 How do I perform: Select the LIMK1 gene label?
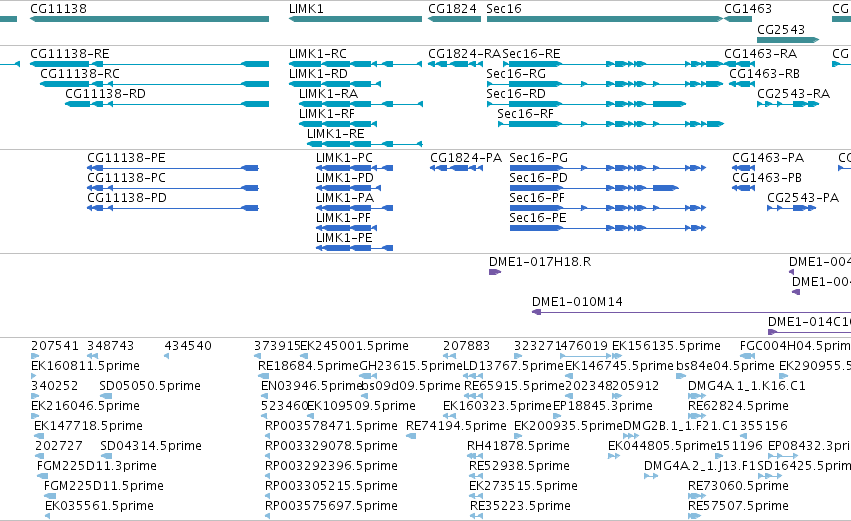(306, 9)
